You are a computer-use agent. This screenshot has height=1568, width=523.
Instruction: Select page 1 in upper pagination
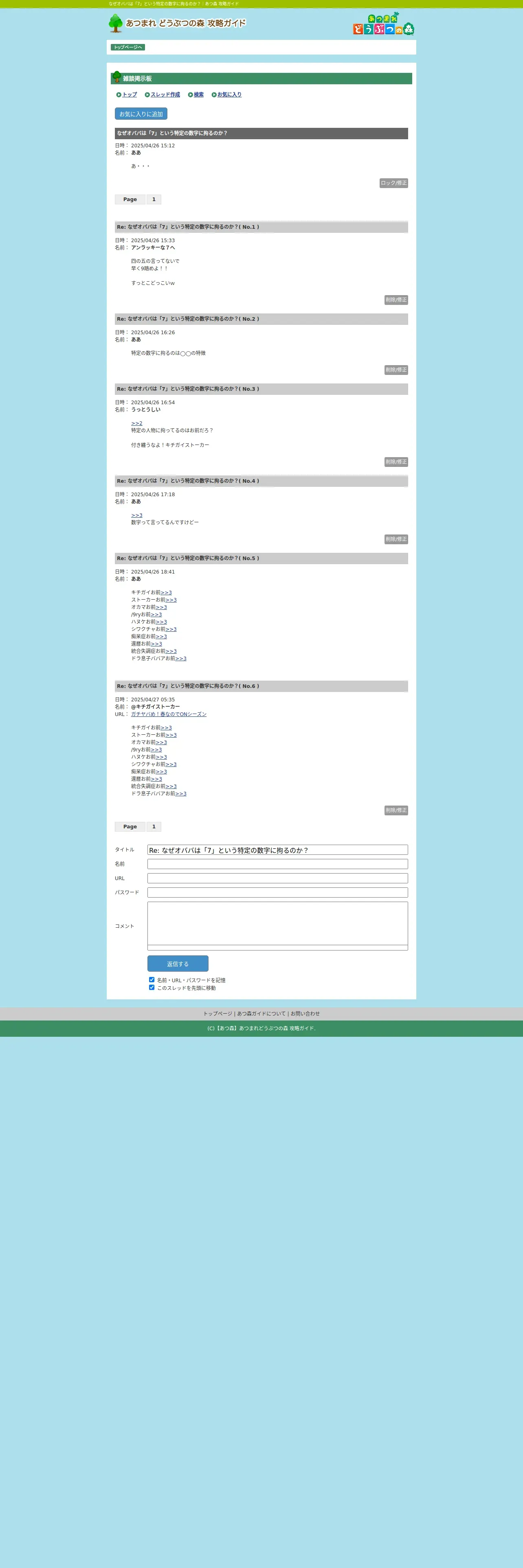(154, 199)
